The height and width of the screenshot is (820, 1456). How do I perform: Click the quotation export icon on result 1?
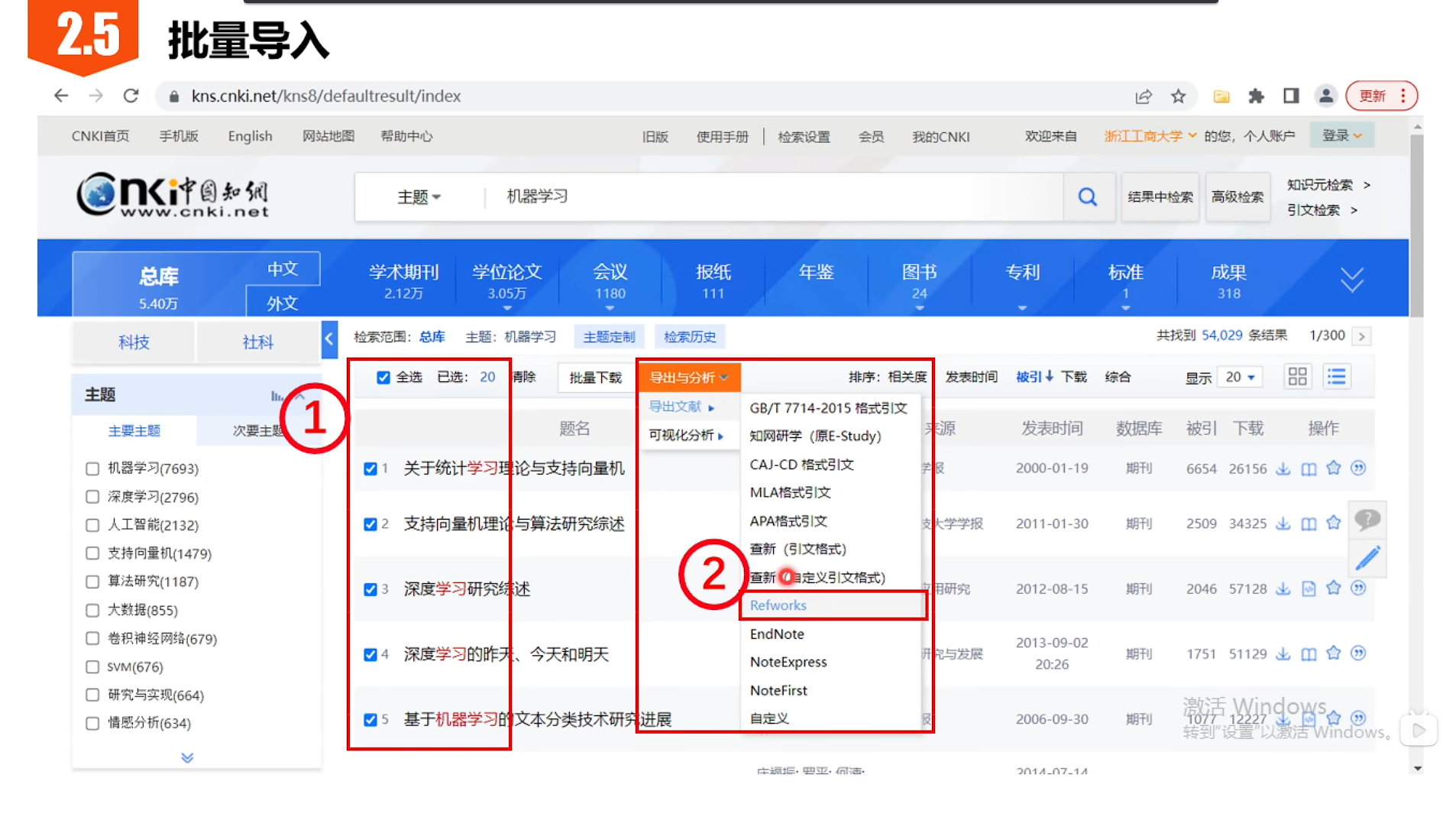(1359, 468)
